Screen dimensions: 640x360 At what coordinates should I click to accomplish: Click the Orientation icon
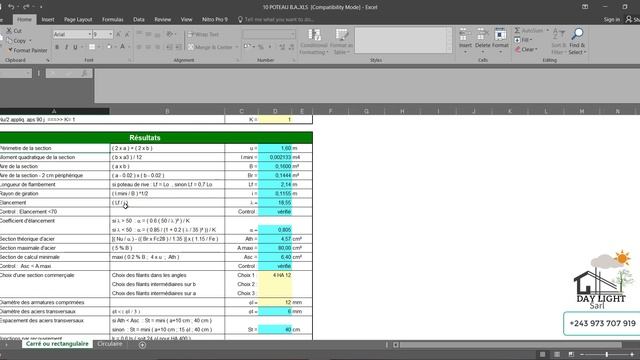point(170,35)
